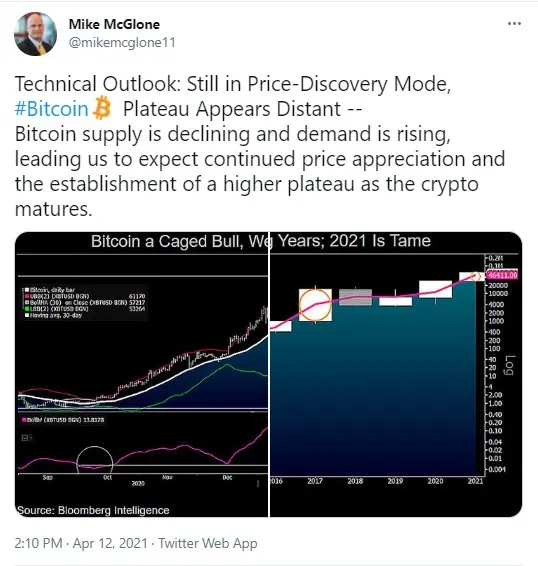538x566 pixels.
Task: Click the small orange circle at 2021
Action: tap(476, 277)
